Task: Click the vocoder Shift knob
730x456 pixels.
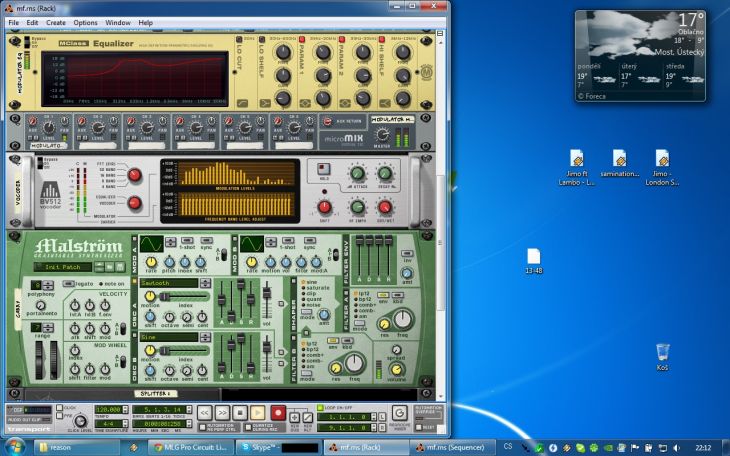Action: click(x=324, y=207)
